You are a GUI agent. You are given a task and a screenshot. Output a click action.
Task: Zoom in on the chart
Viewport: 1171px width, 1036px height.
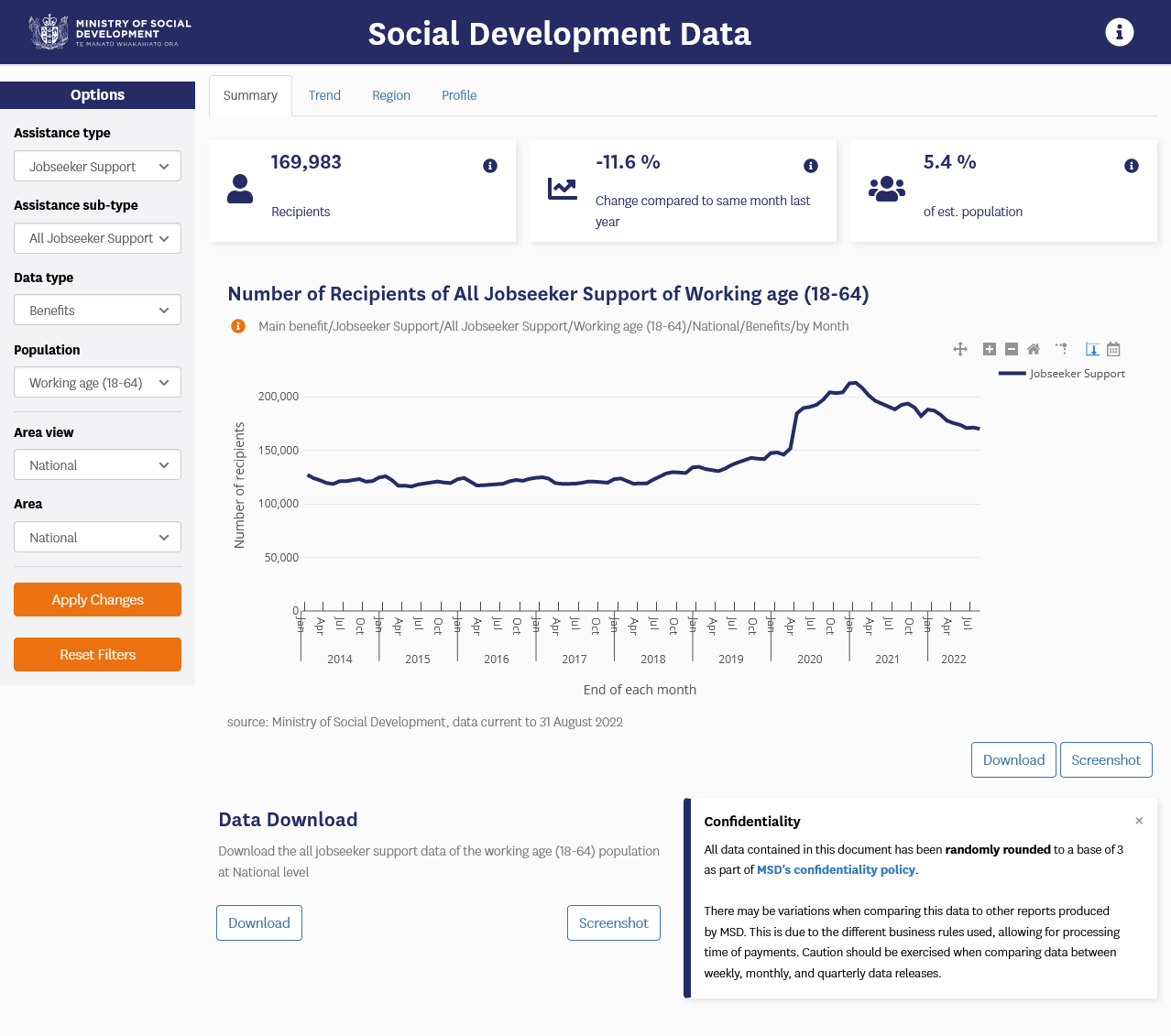click(x=990, y=349)
